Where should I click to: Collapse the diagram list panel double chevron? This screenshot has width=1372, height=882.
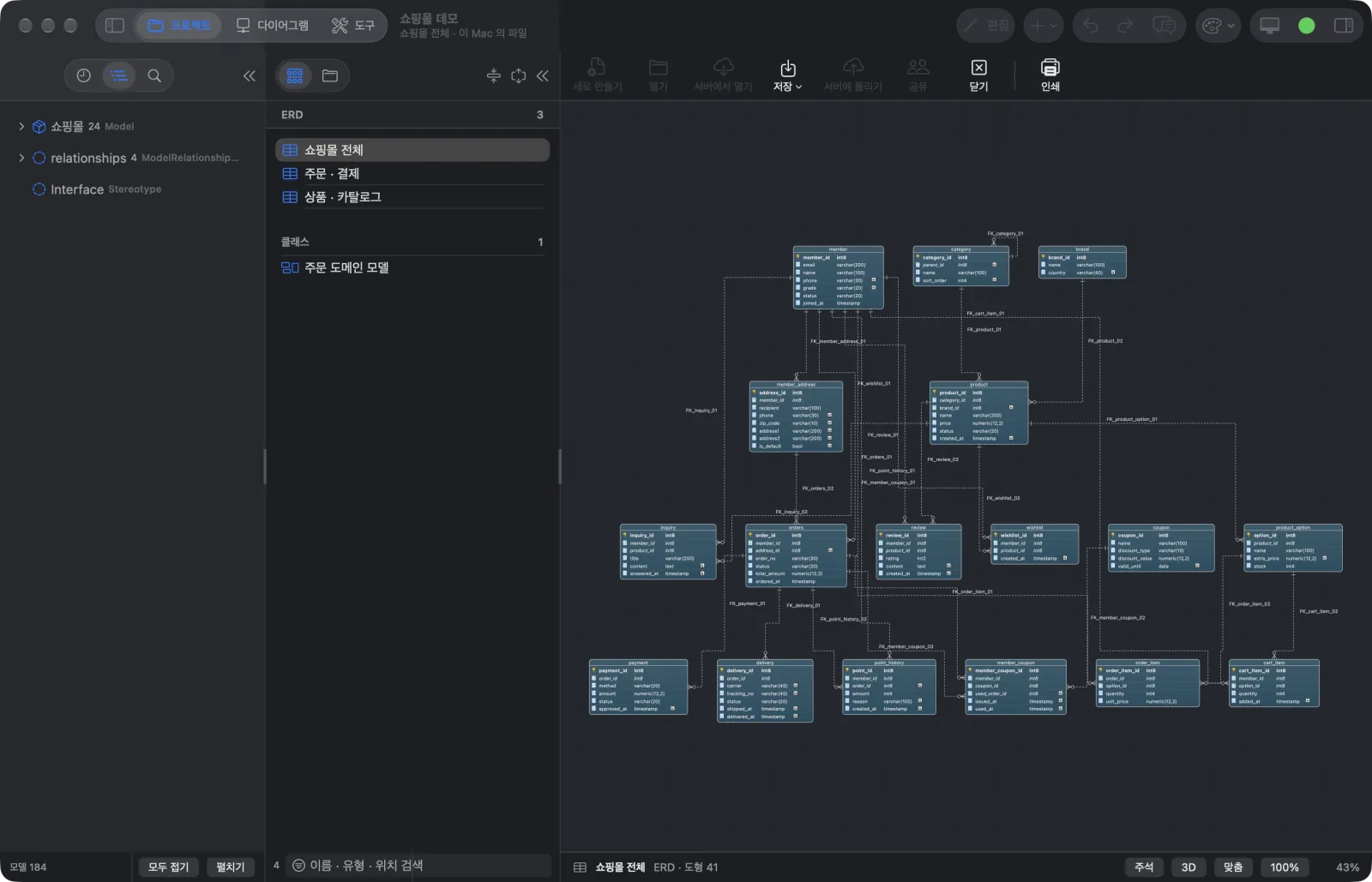pos(543,75)
